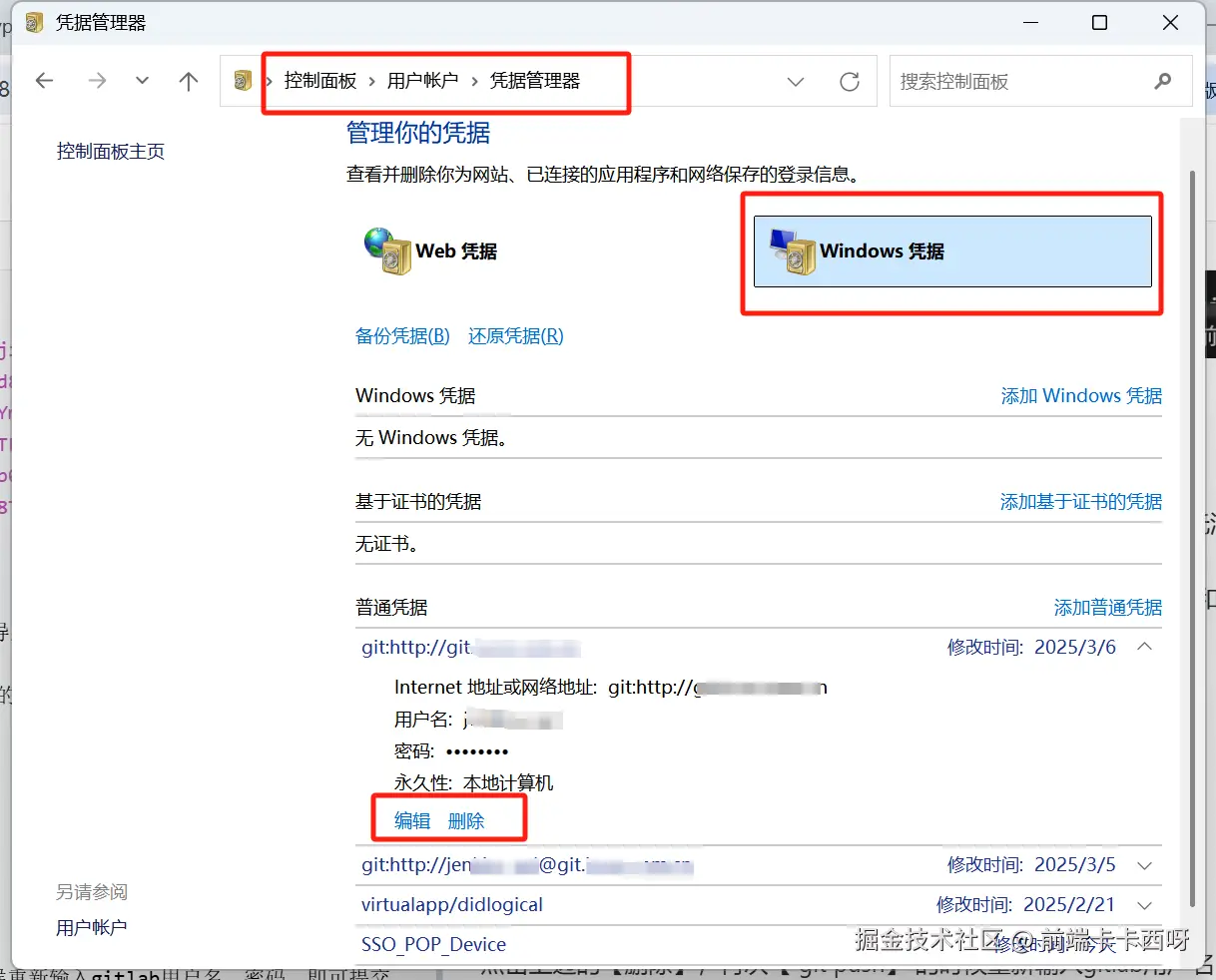Select the Windows 凭据 vault icon

pos(793,251)
